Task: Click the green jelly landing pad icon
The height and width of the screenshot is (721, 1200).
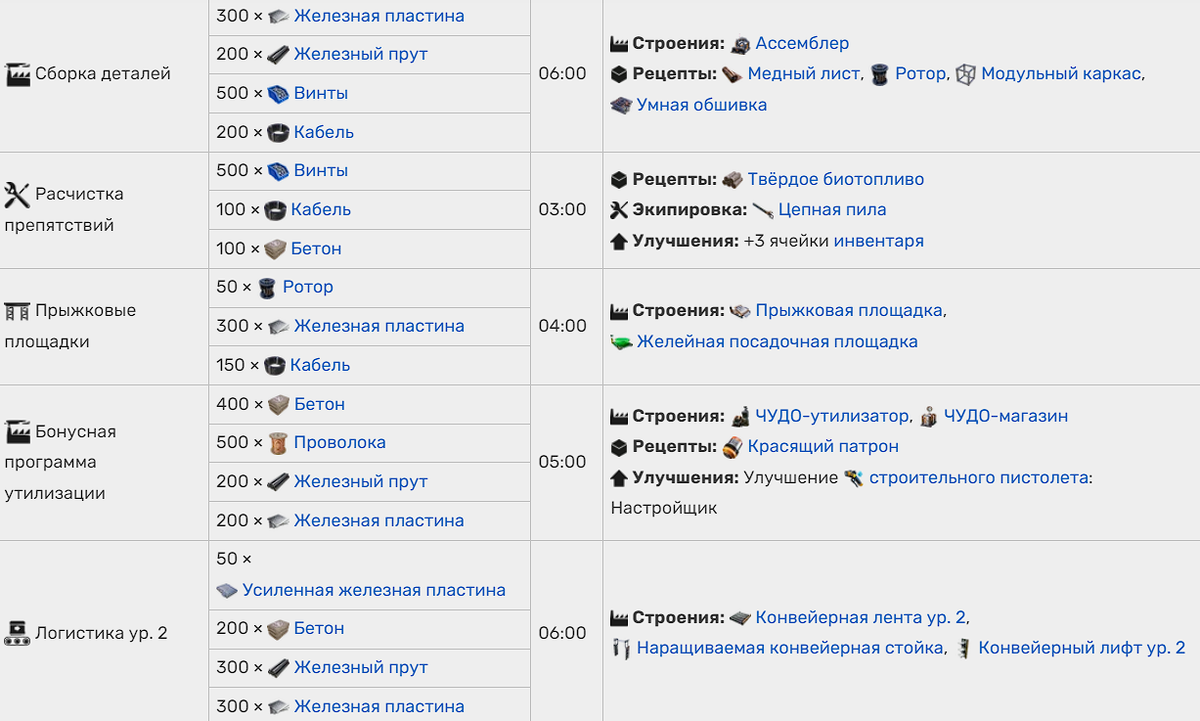Action: tap(621, 342)
